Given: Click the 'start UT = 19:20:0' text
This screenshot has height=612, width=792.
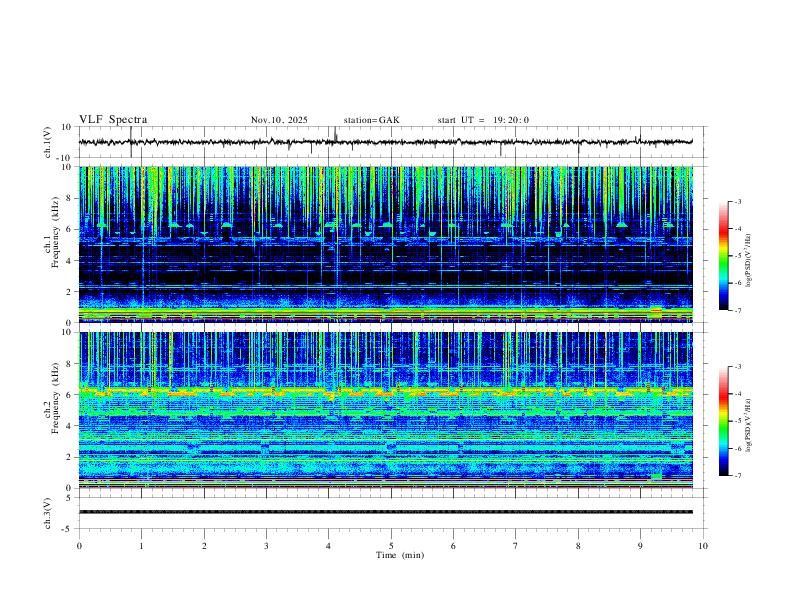Looking at the screenshot, I should pyautogui.click(x=483, y=120).
